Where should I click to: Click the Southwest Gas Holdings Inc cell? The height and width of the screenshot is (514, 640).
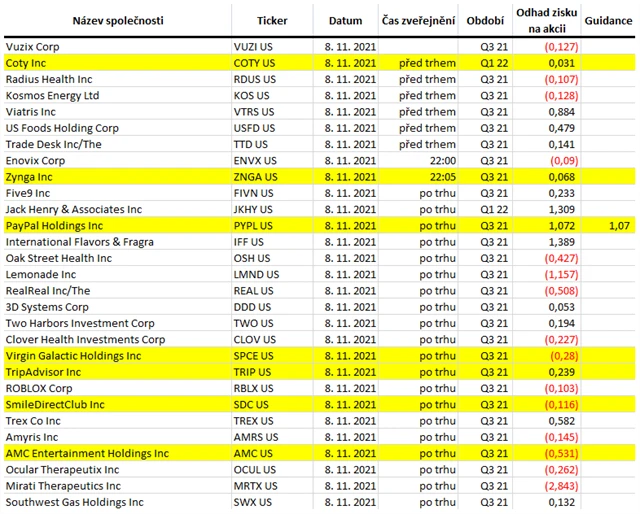74,502
